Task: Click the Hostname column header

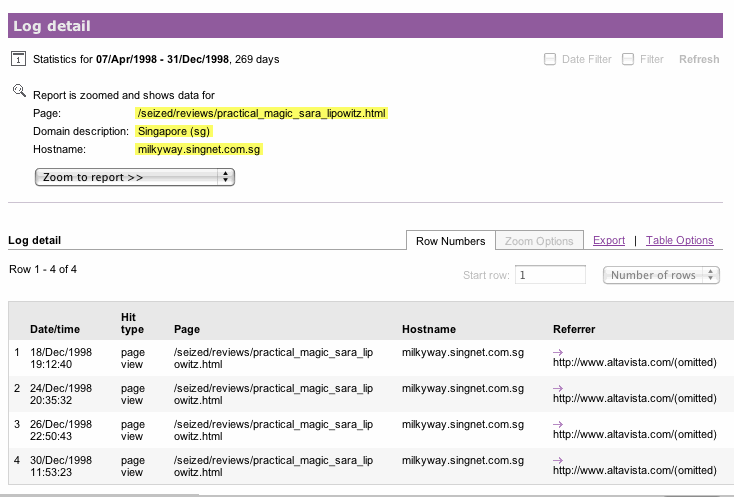Action: tap(428, 329)
